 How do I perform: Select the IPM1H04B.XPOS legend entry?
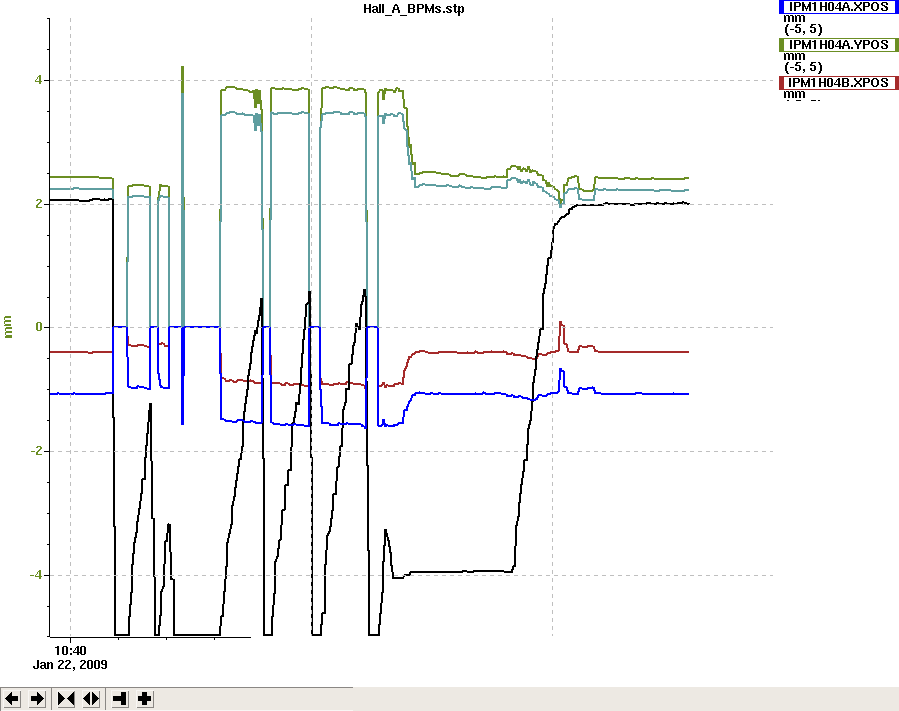838,83
